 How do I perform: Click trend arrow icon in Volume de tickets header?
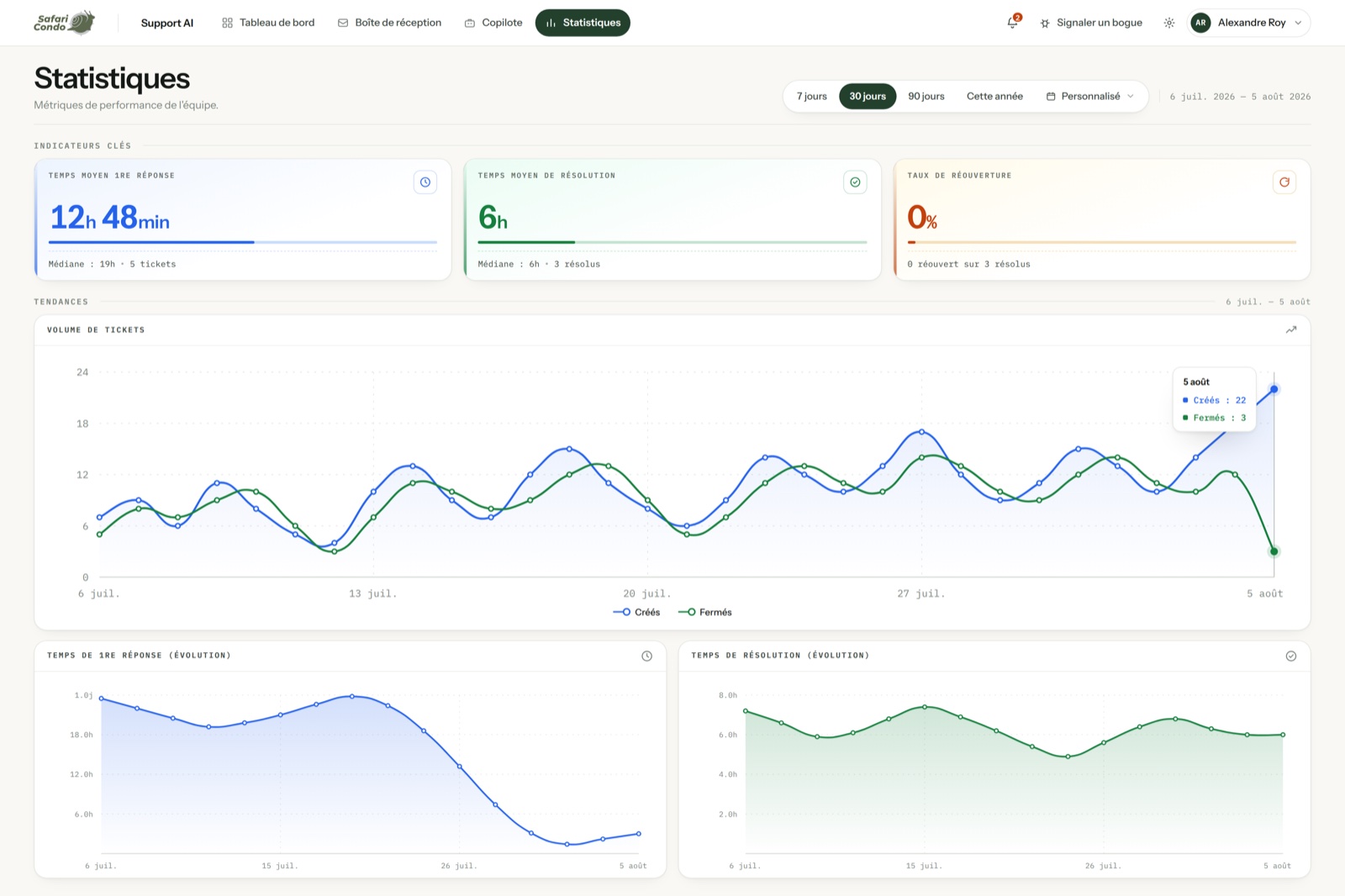(x=1291, y=329)
